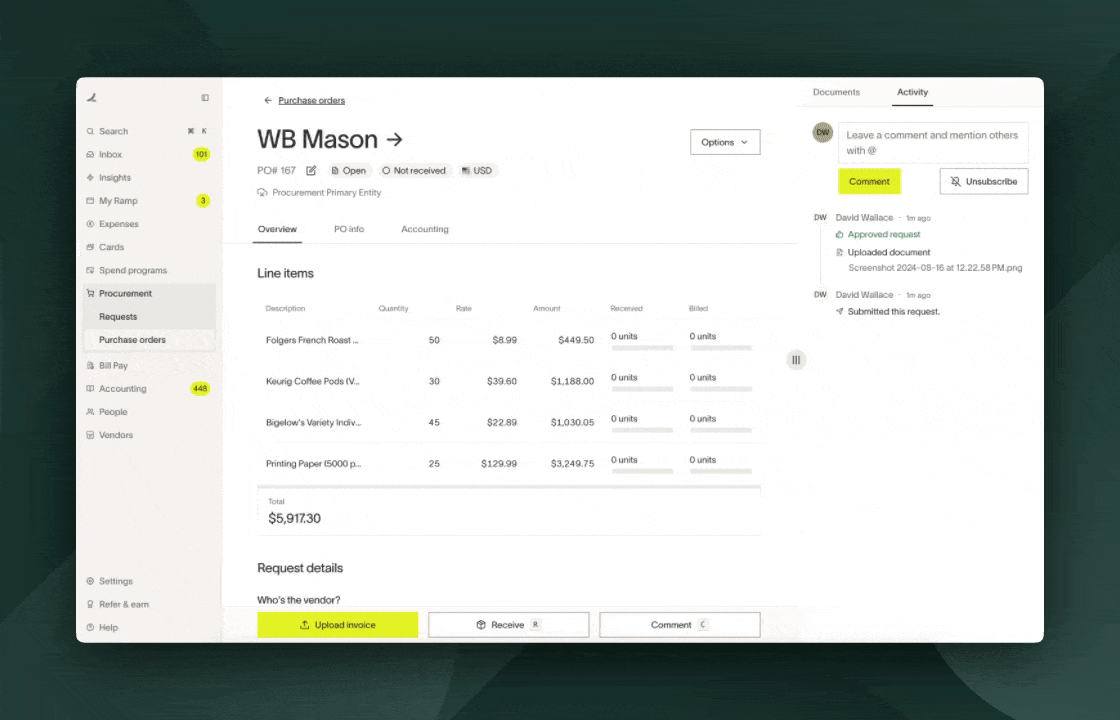1120x720 pixels.
Task: Click the Received progress bar for Folgers French Roast
Action: [642, 348]
